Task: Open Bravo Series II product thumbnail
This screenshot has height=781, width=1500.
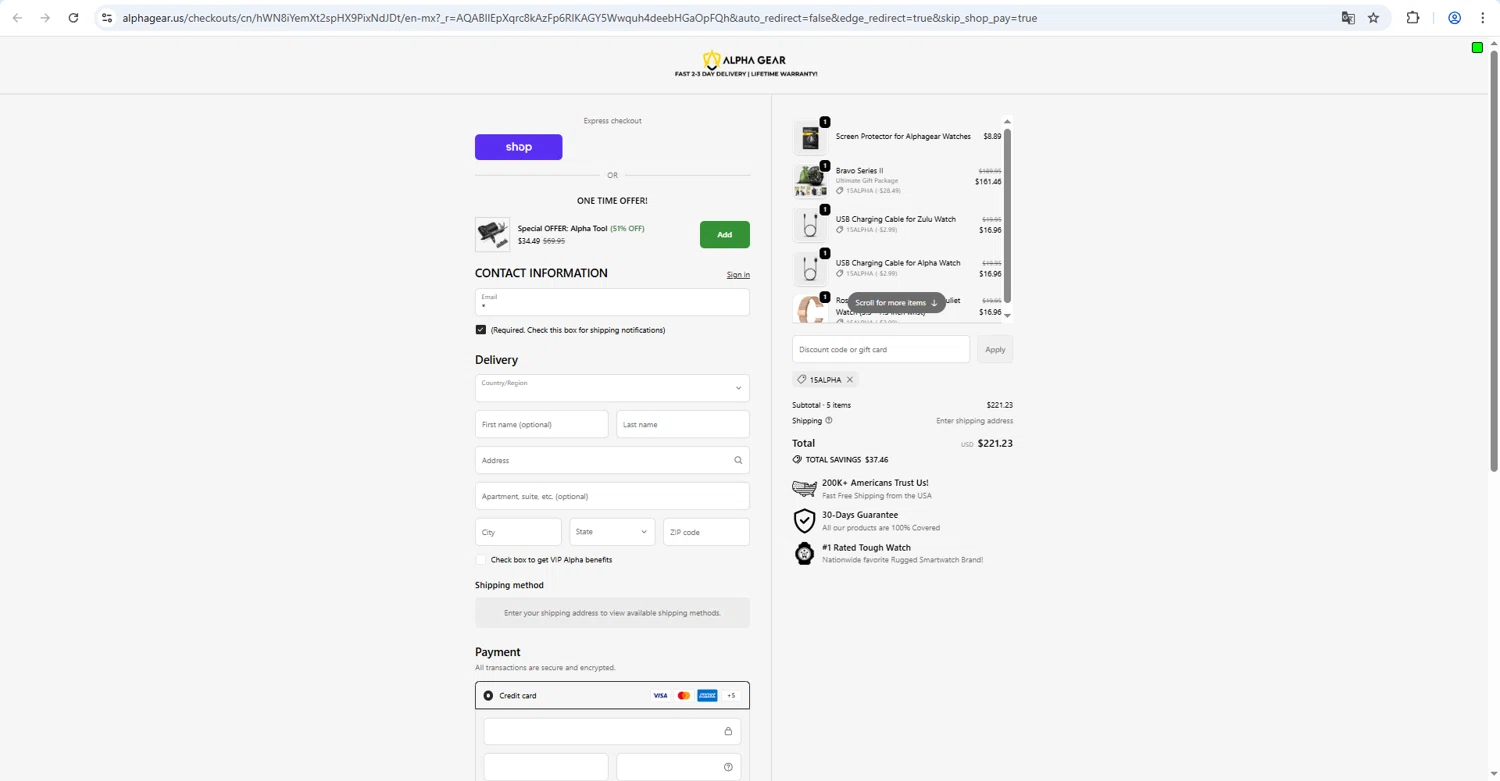Action: pyautogui.click(x=810, y=181)
